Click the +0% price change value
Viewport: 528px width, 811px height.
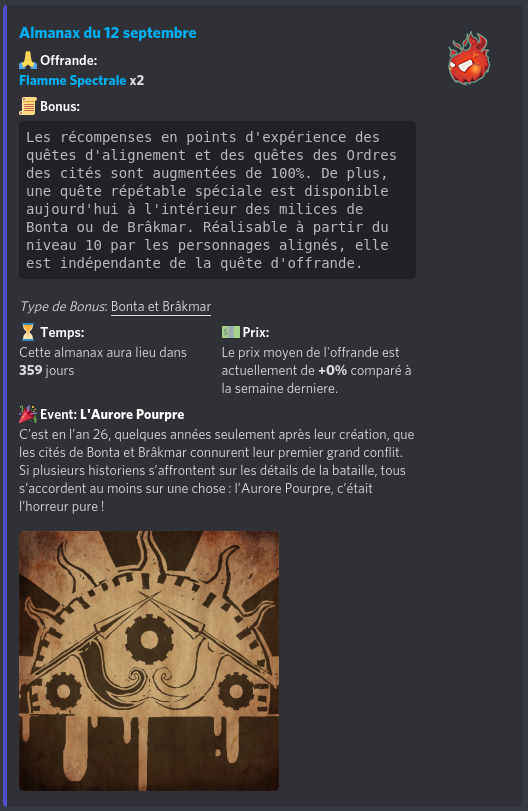click(x=333, y=370)
